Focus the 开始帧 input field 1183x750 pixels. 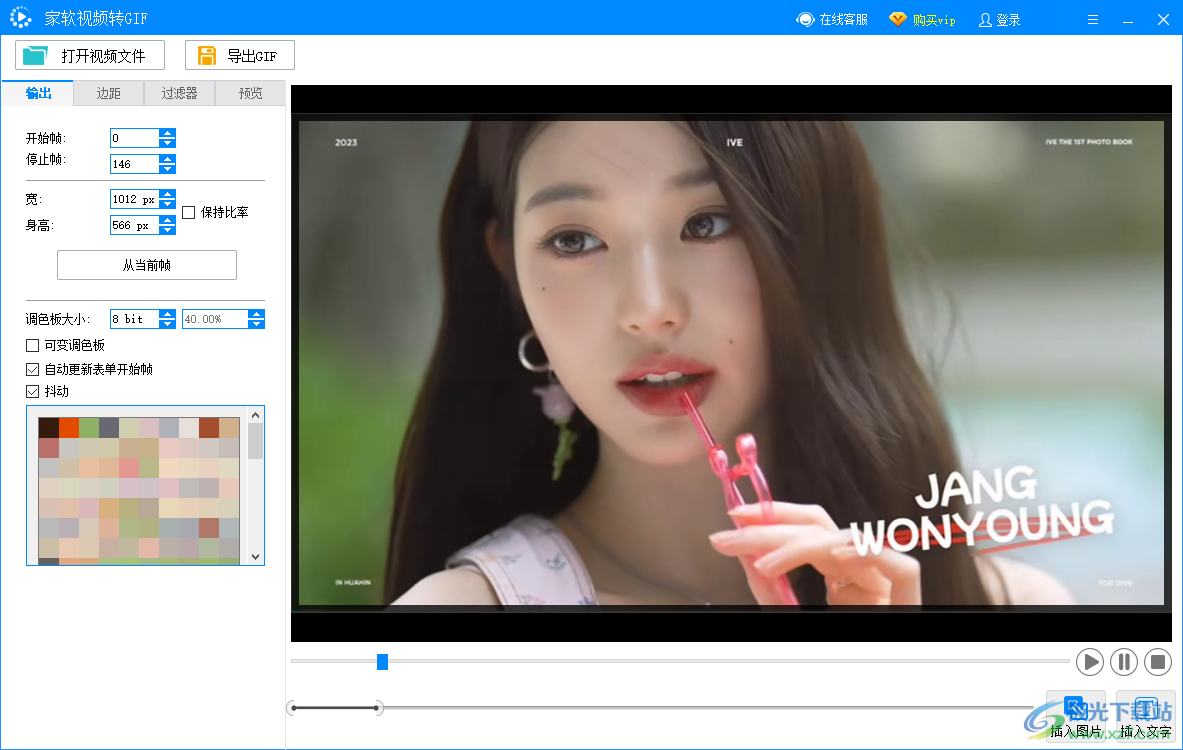tap(135, 138)
